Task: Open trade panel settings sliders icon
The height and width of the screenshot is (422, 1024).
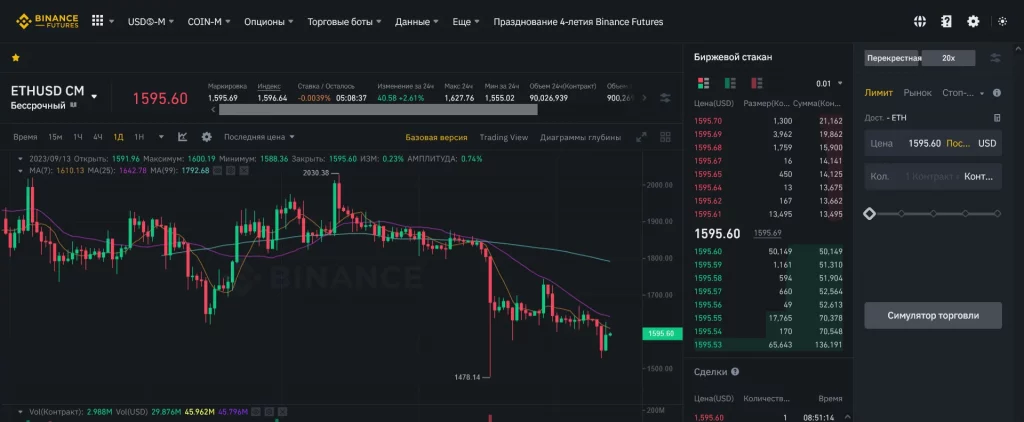Action: point(995,58)
